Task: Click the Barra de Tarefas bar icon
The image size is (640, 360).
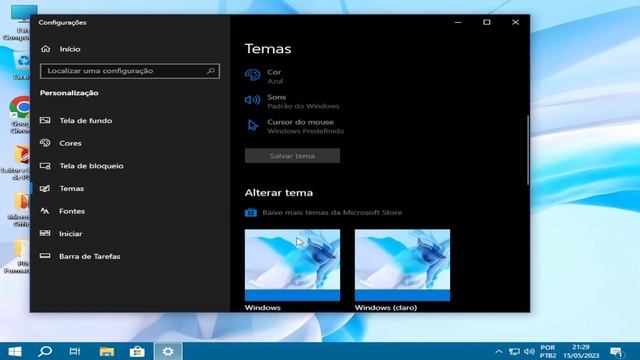Action: tap(45, 256)
